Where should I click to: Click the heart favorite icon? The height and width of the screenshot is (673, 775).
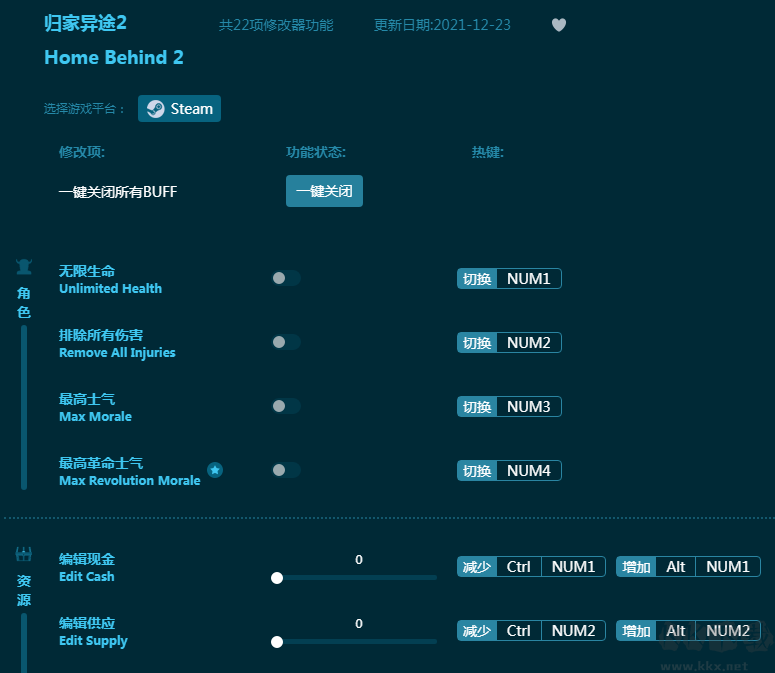[559, 25]
